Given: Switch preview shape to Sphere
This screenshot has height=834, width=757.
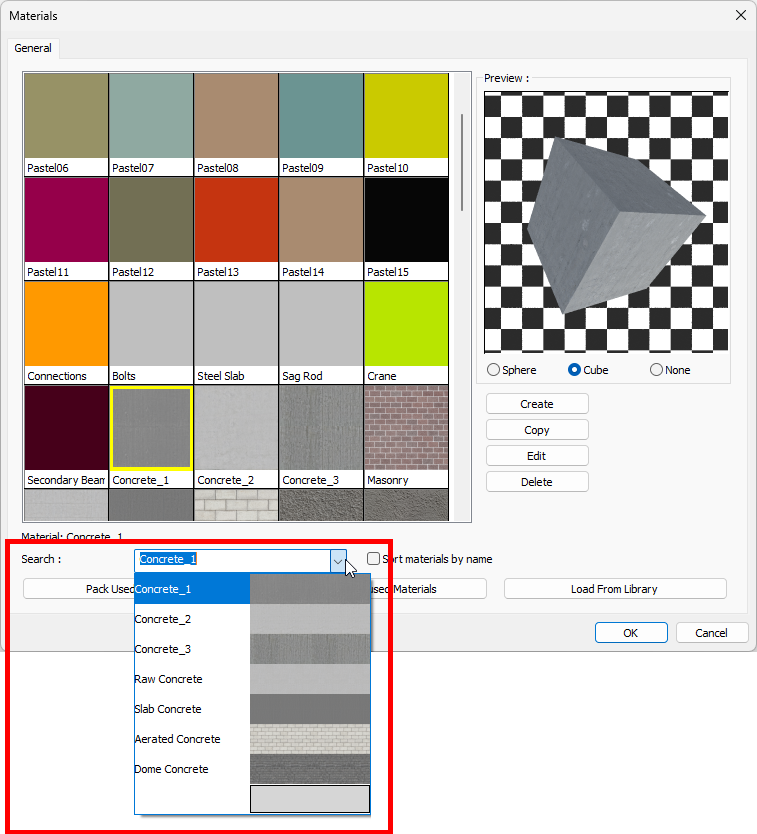Looking at the screenshot, I should tap(493, 370).
